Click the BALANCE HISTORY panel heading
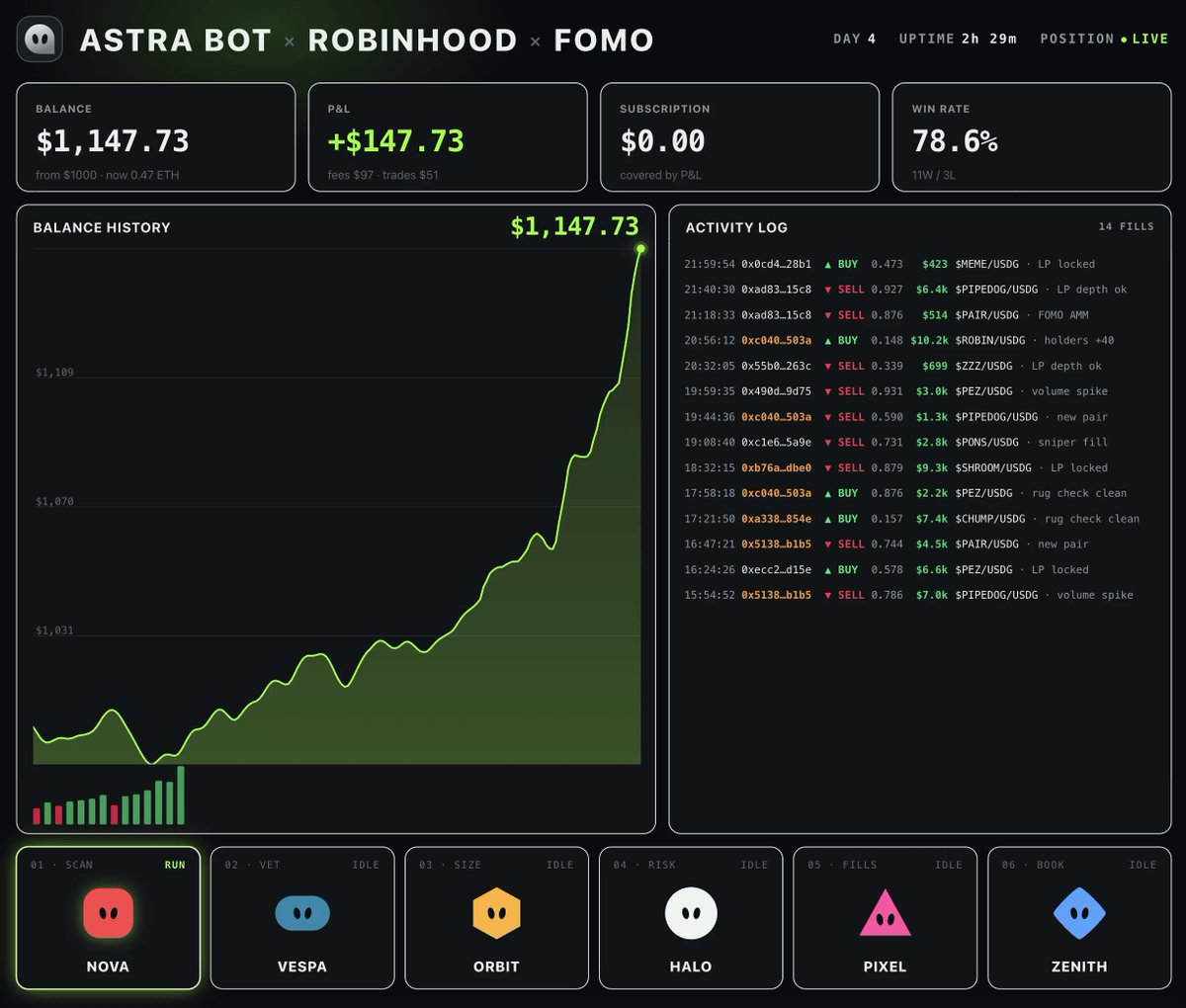Screen dimensions: 1186x1008 [x=102, y=227]
